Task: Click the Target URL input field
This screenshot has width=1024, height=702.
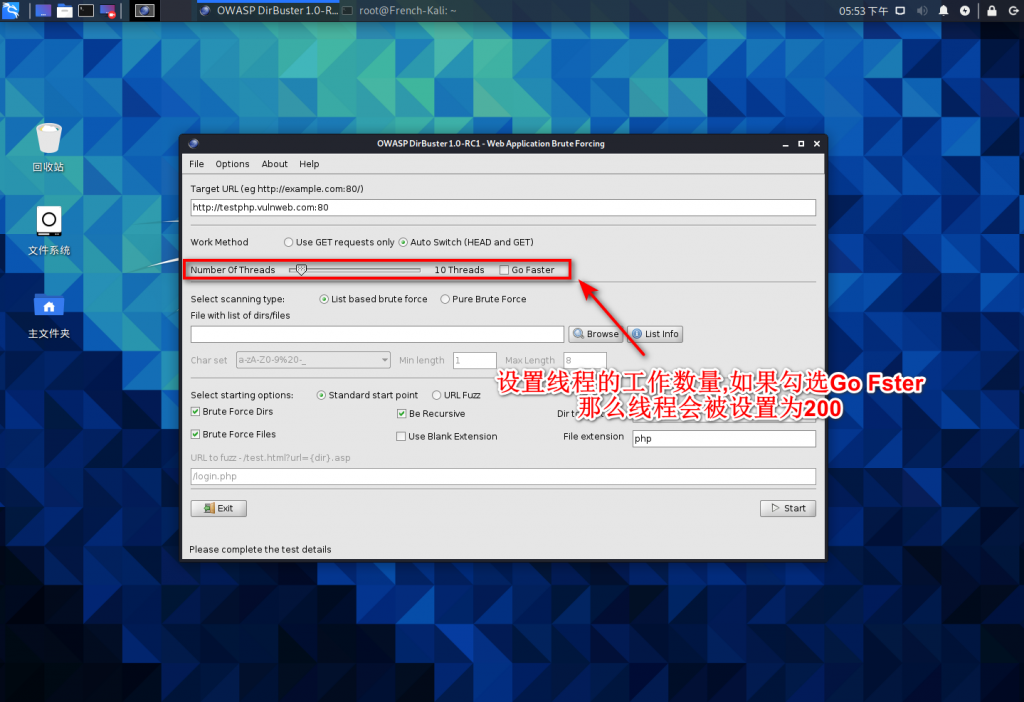Action: pos(503,208)
